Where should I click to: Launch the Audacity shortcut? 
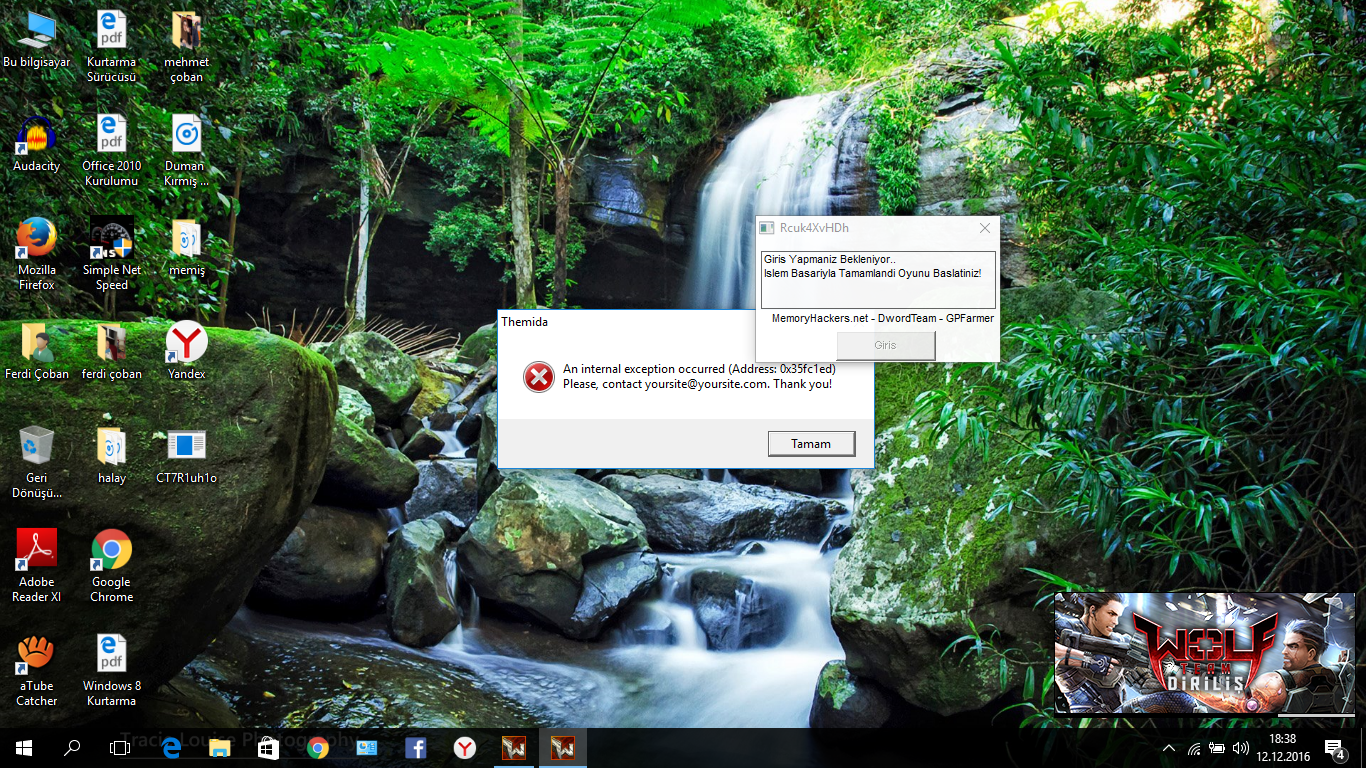pos(37,144)
